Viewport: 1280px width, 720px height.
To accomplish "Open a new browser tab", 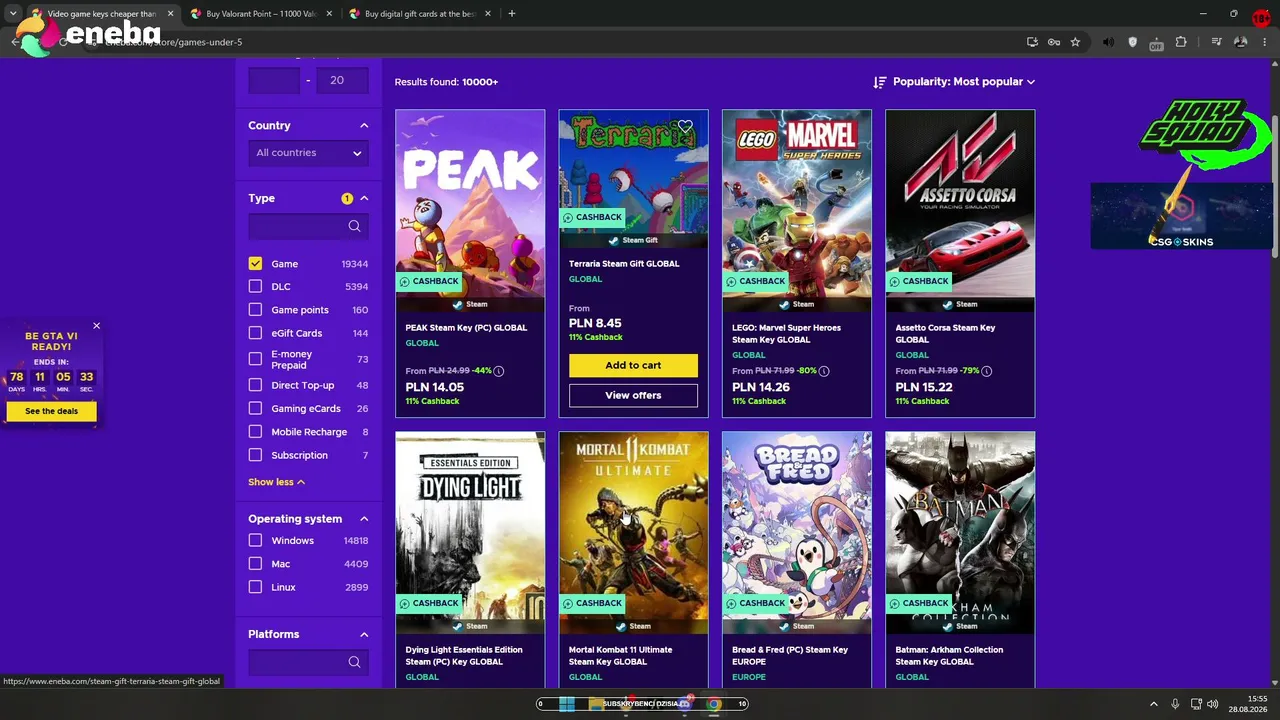I will pyautogui.click(x=511, y=14).
